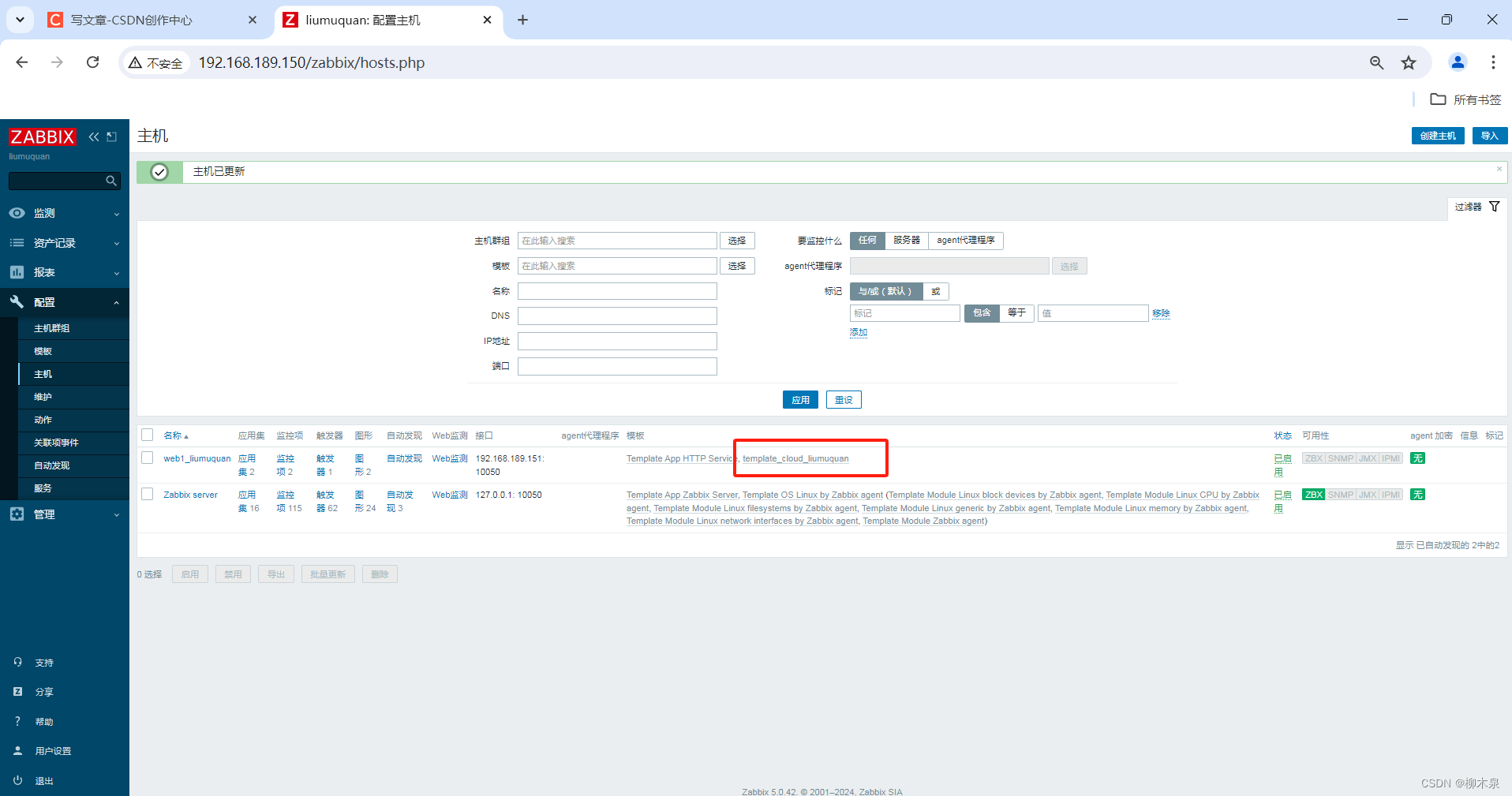Click the IP地址 filter input field
Screen dimensions: 1512x796
(617, 341)
